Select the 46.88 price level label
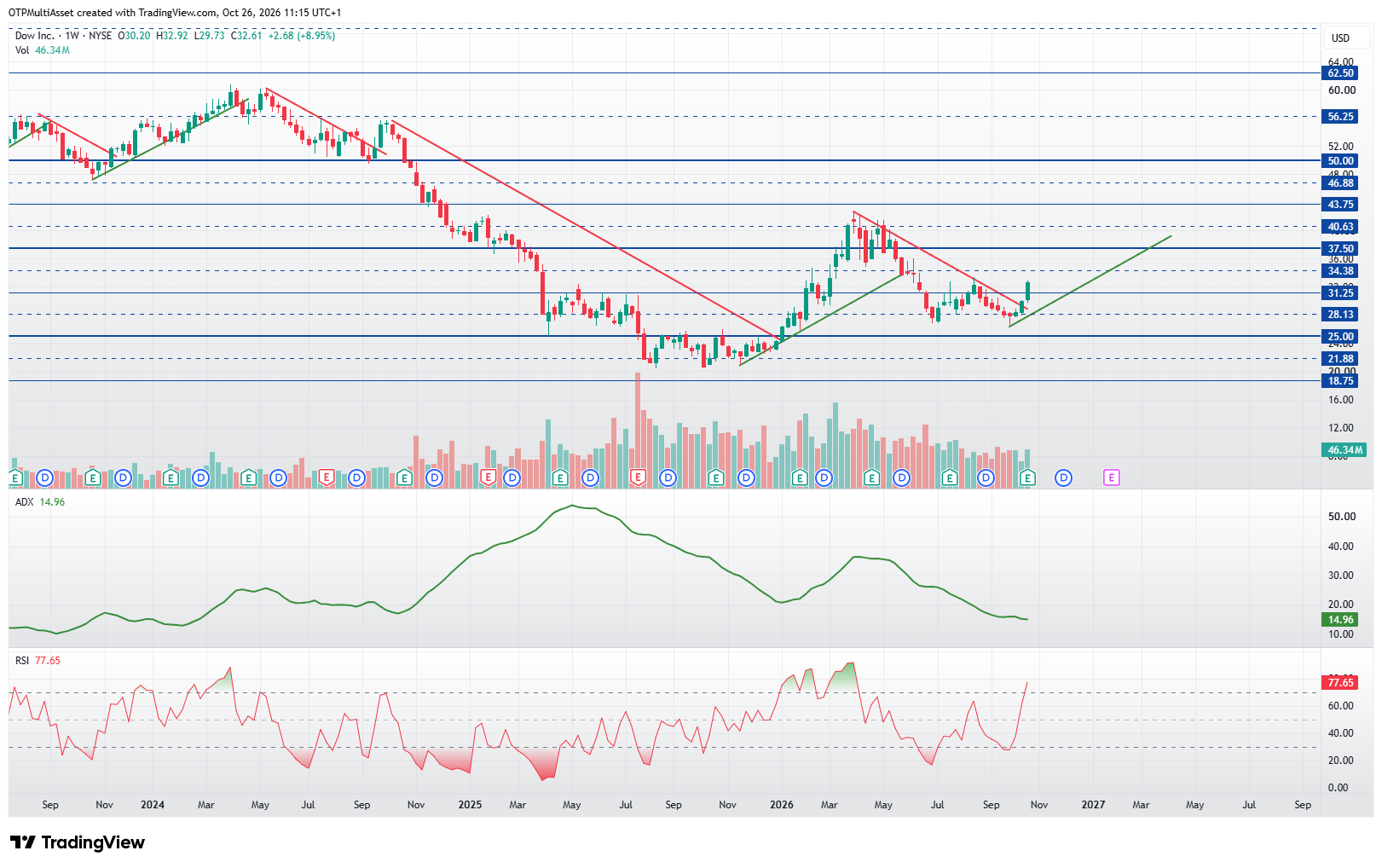1382x868 pixels. click(1340, 182)
